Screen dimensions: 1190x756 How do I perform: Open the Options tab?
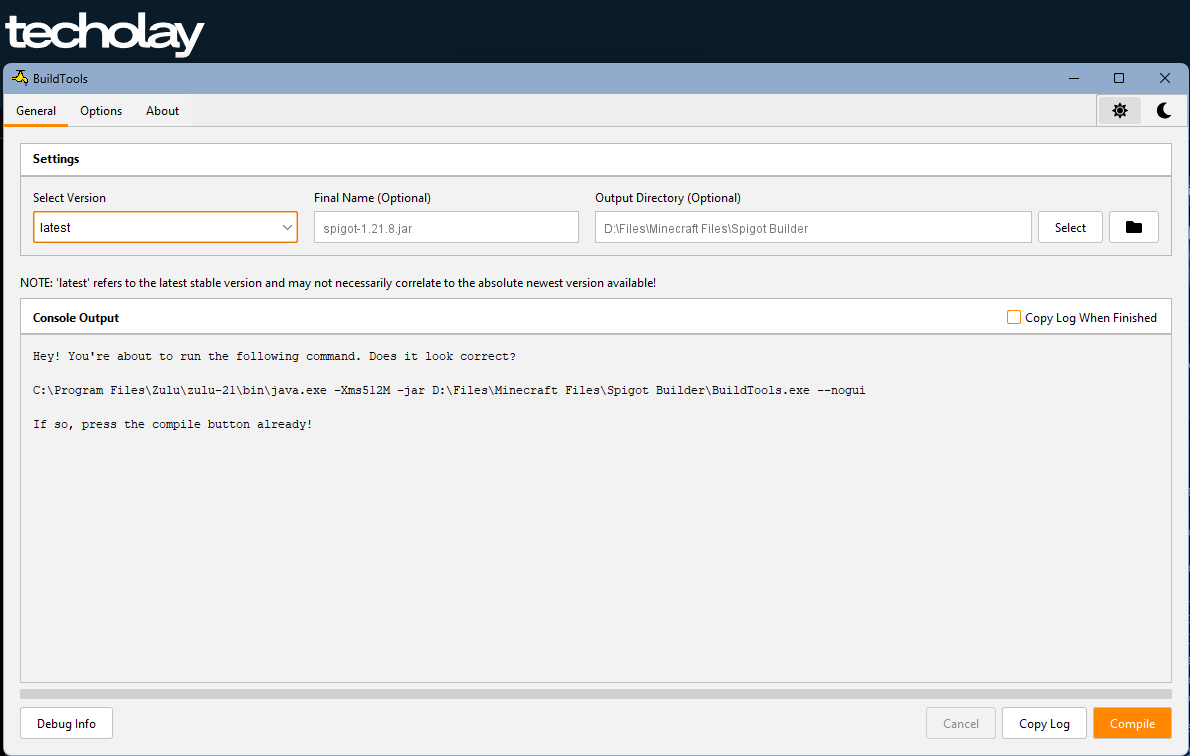coord(101,111)
